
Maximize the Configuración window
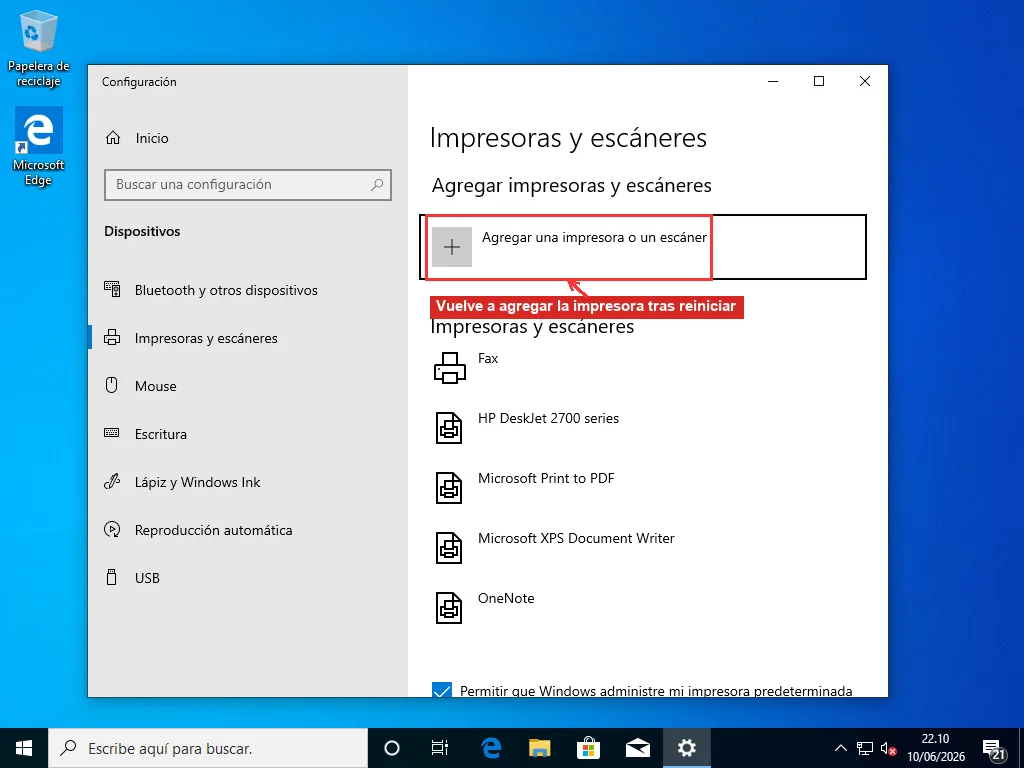click(x=819, y=81)
